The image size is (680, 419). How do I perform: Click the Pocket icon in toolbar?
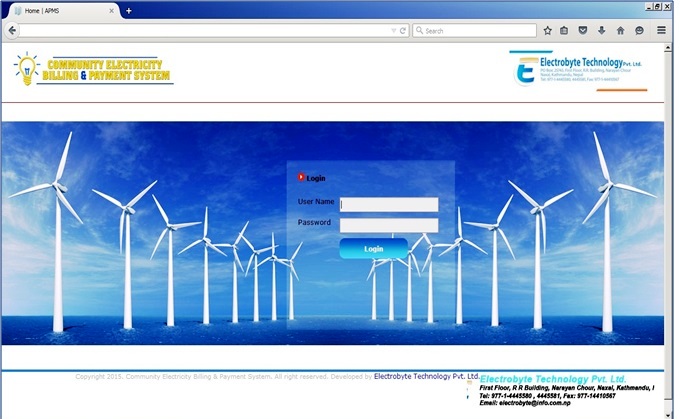coord(583,30)
